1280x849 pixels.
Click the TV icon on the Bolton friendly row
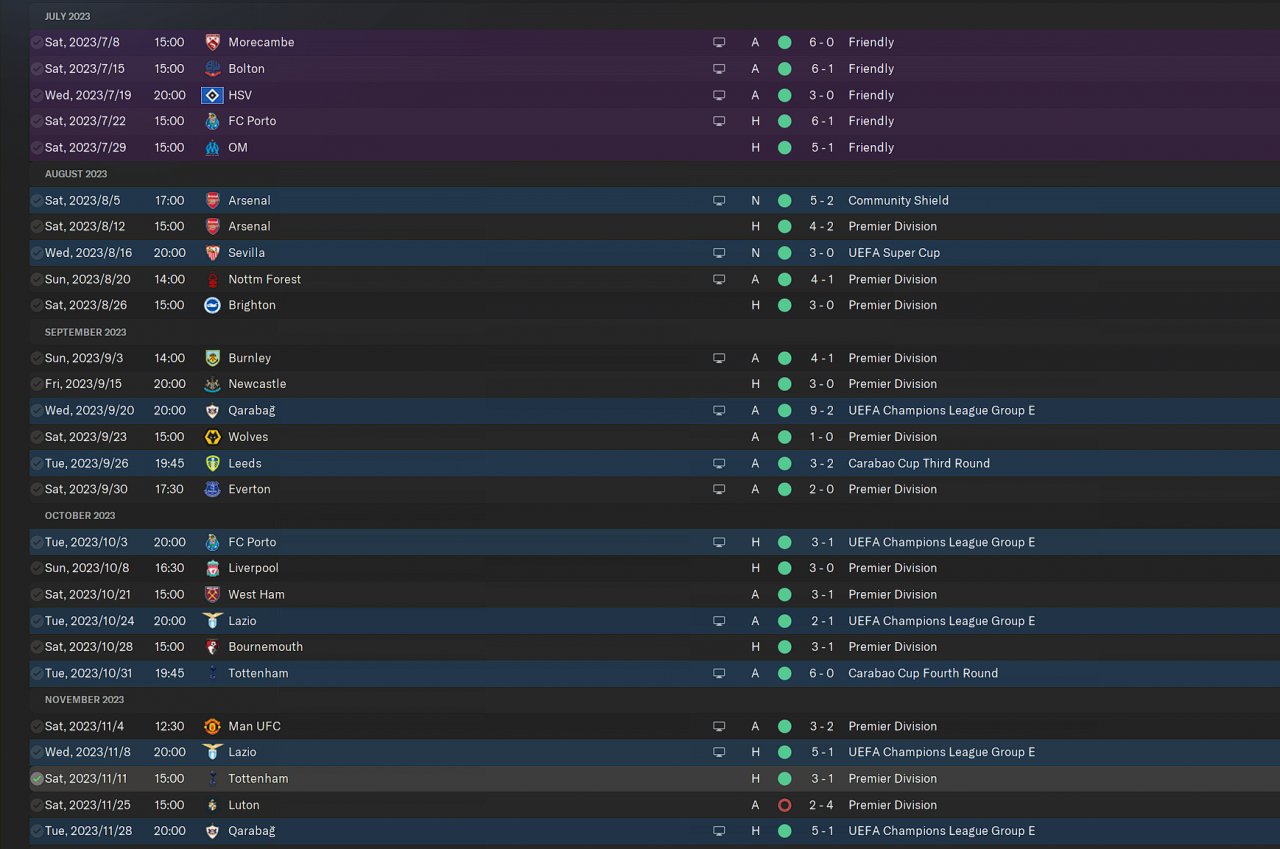[x=718, y=69]
